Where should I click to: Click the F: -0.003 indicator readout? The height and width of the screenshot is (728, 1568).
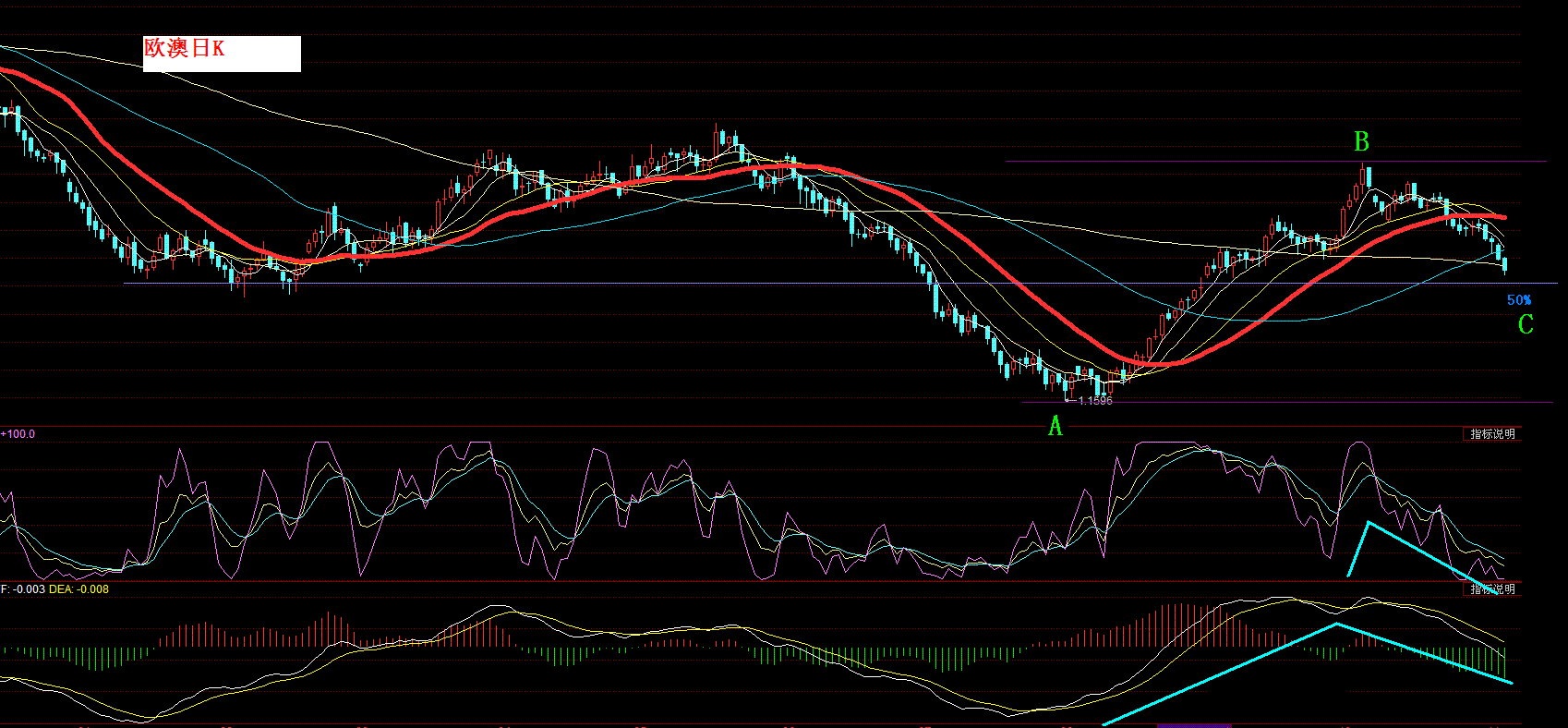(22, 589)
